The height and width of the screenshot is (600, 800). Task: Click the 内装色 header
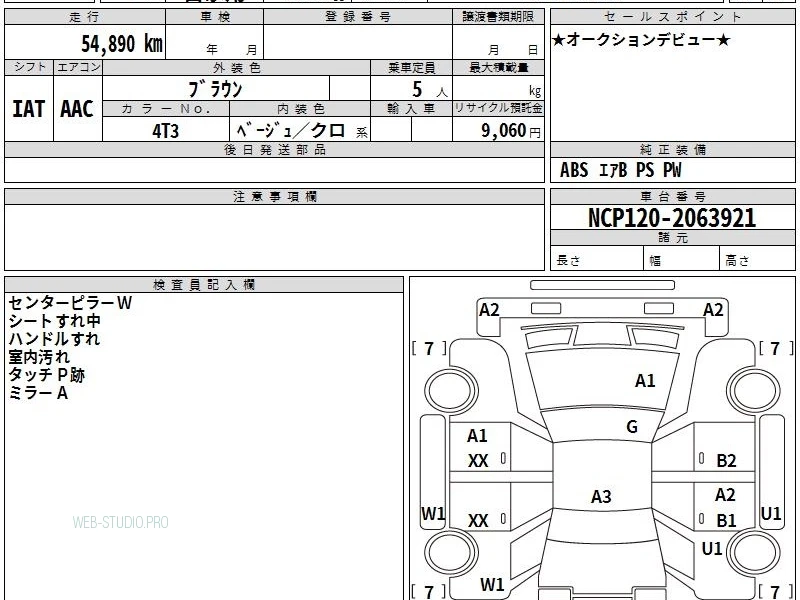pyautogui.click(x=300, y=109)
